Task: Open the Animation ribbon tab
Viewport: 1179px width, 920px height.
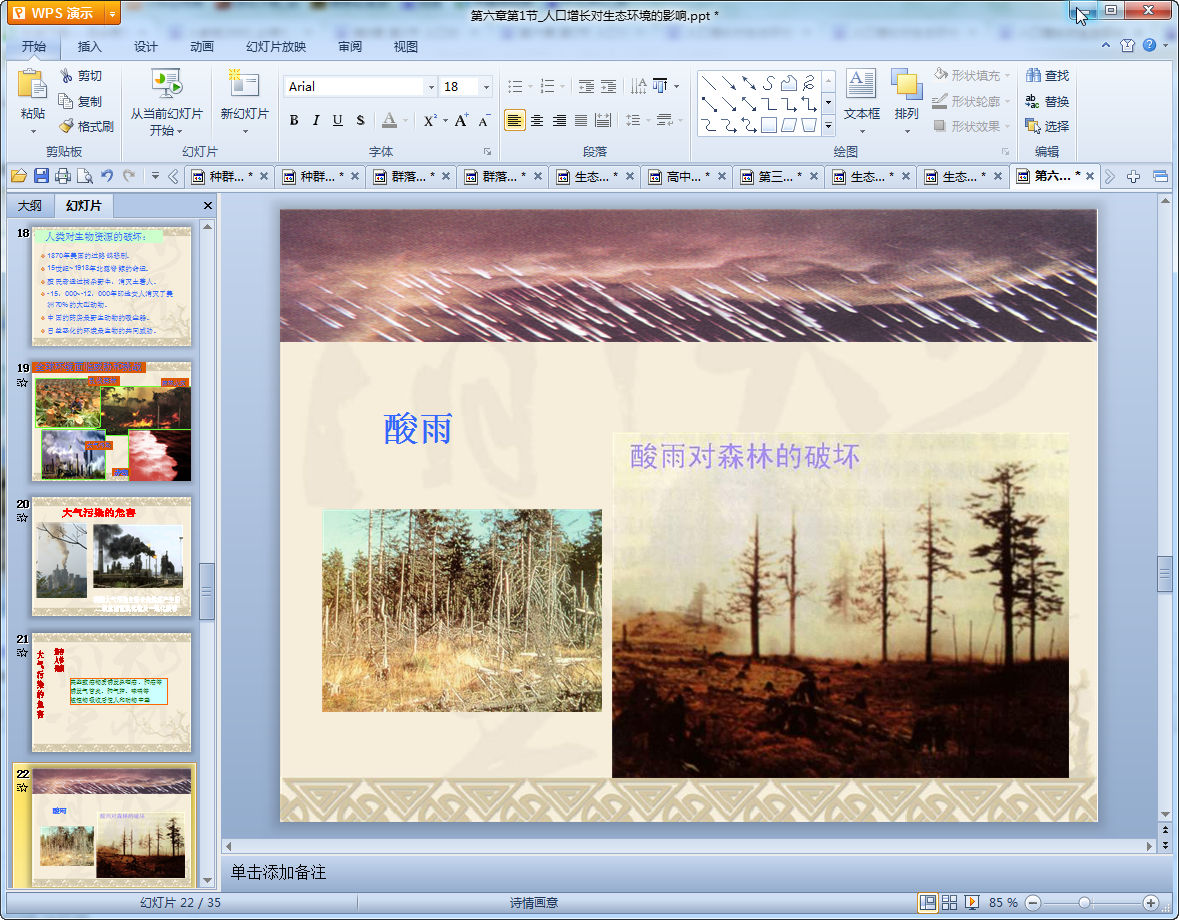Action: click(x=202, y=47)
